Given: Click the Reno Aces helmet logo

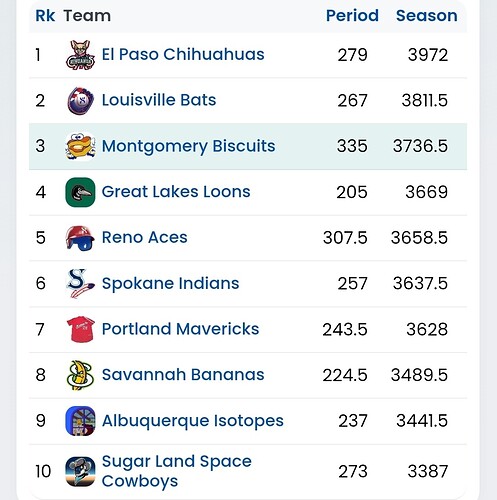Looking at the screenshot, I should pyautogui.click(x=80, y=238).
